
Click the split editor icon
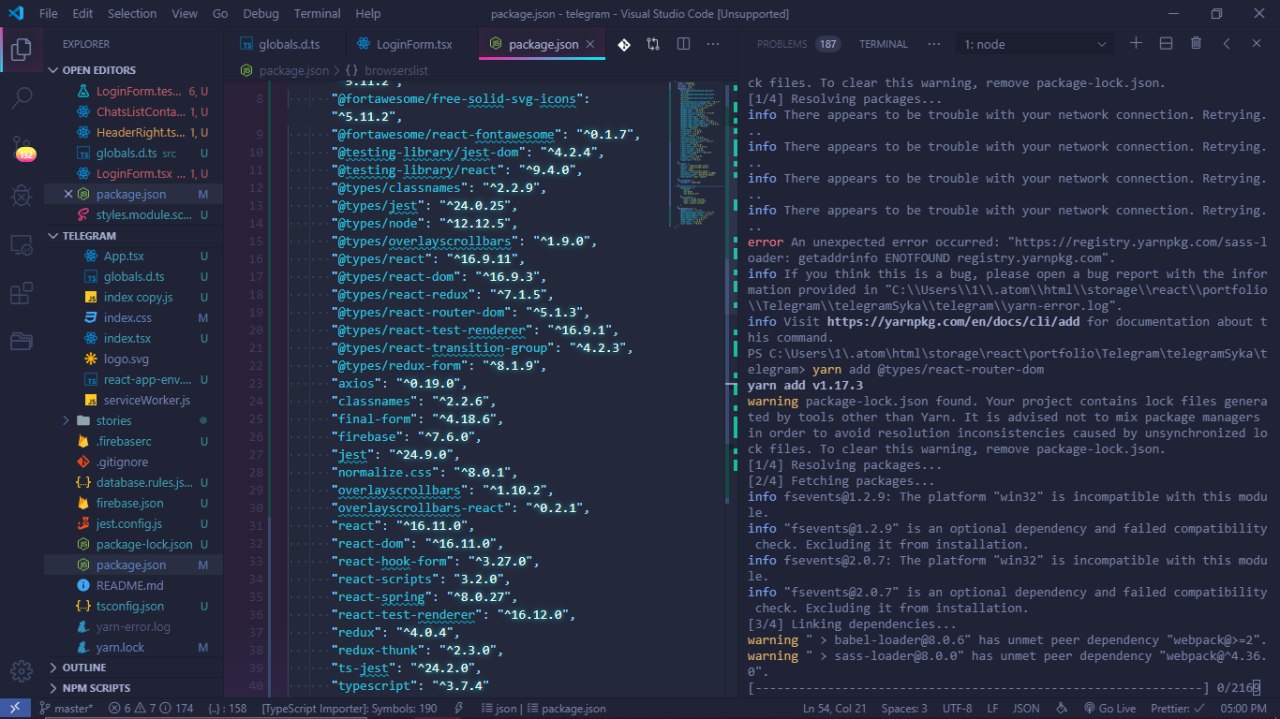point(683,44)
